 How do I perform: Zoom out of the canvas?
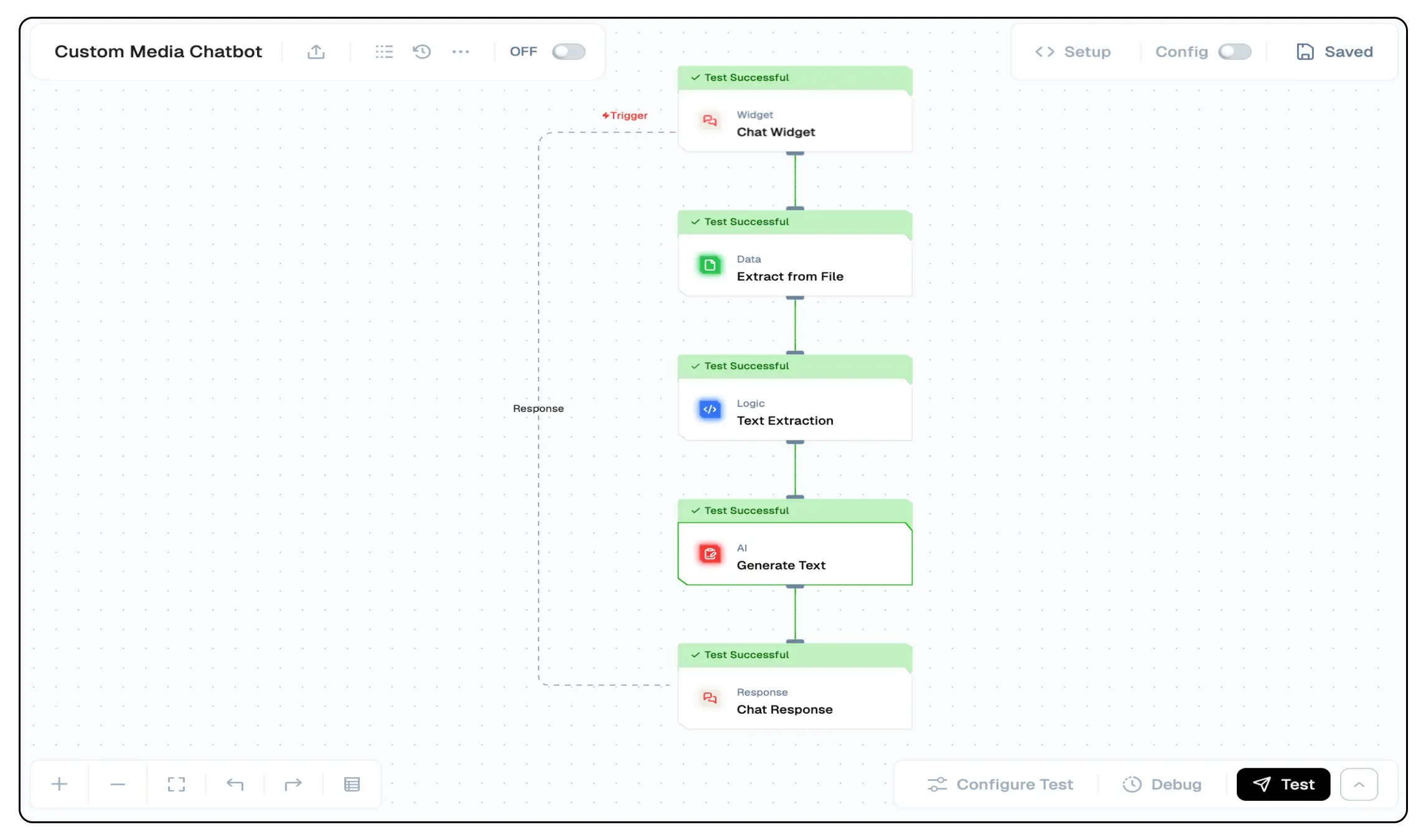(x=117, y=783)
